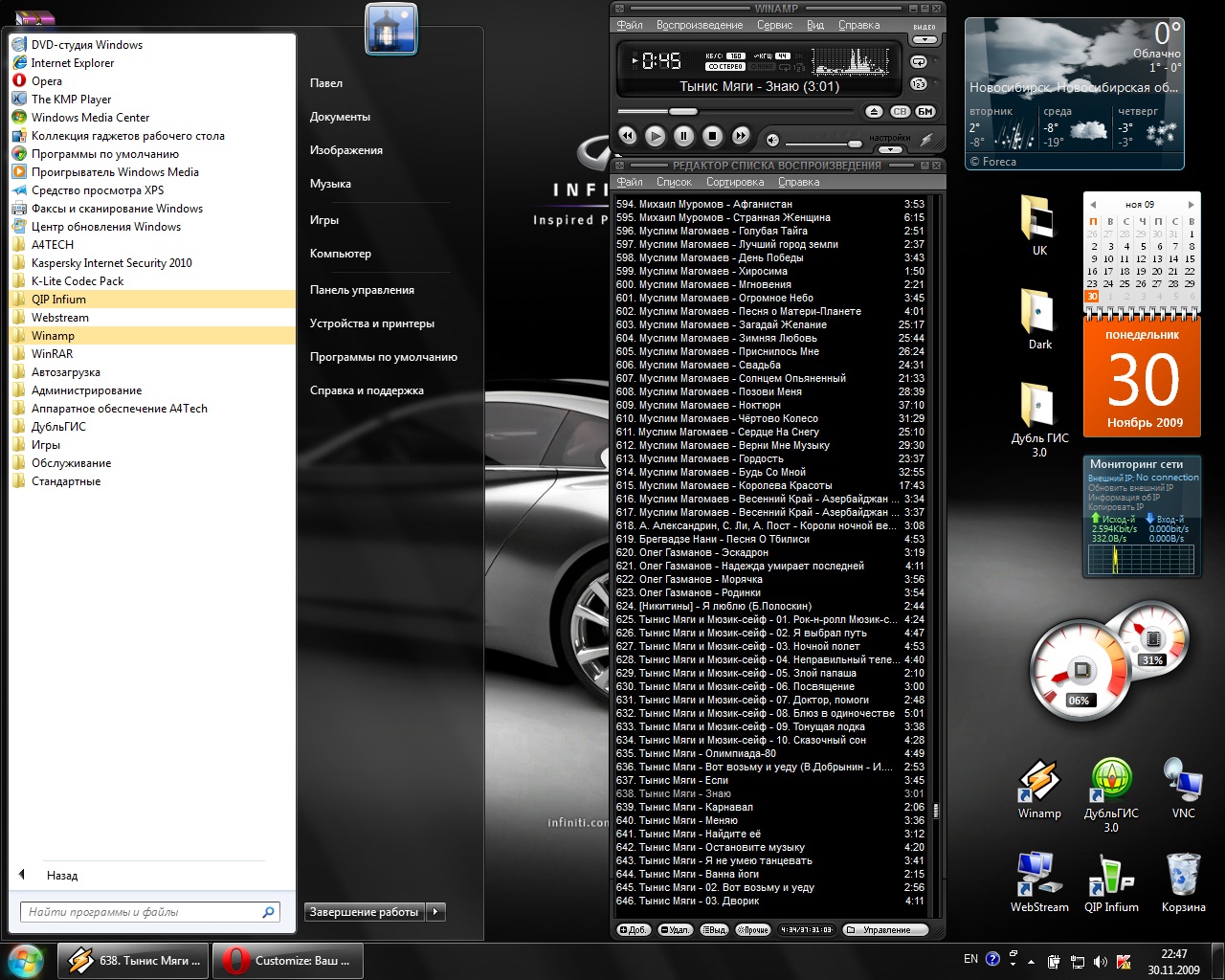Click playlist Прочие misc button

(752, 929)
